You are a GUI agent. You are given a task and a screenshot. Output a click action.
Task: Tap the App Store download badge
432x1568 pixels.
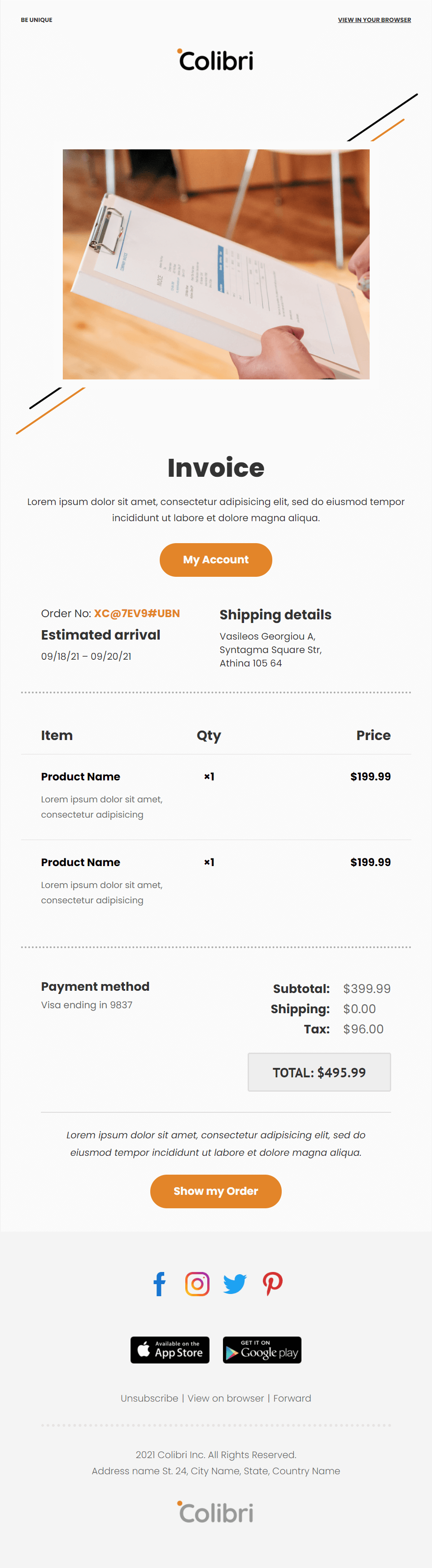tap(170, 1350)
